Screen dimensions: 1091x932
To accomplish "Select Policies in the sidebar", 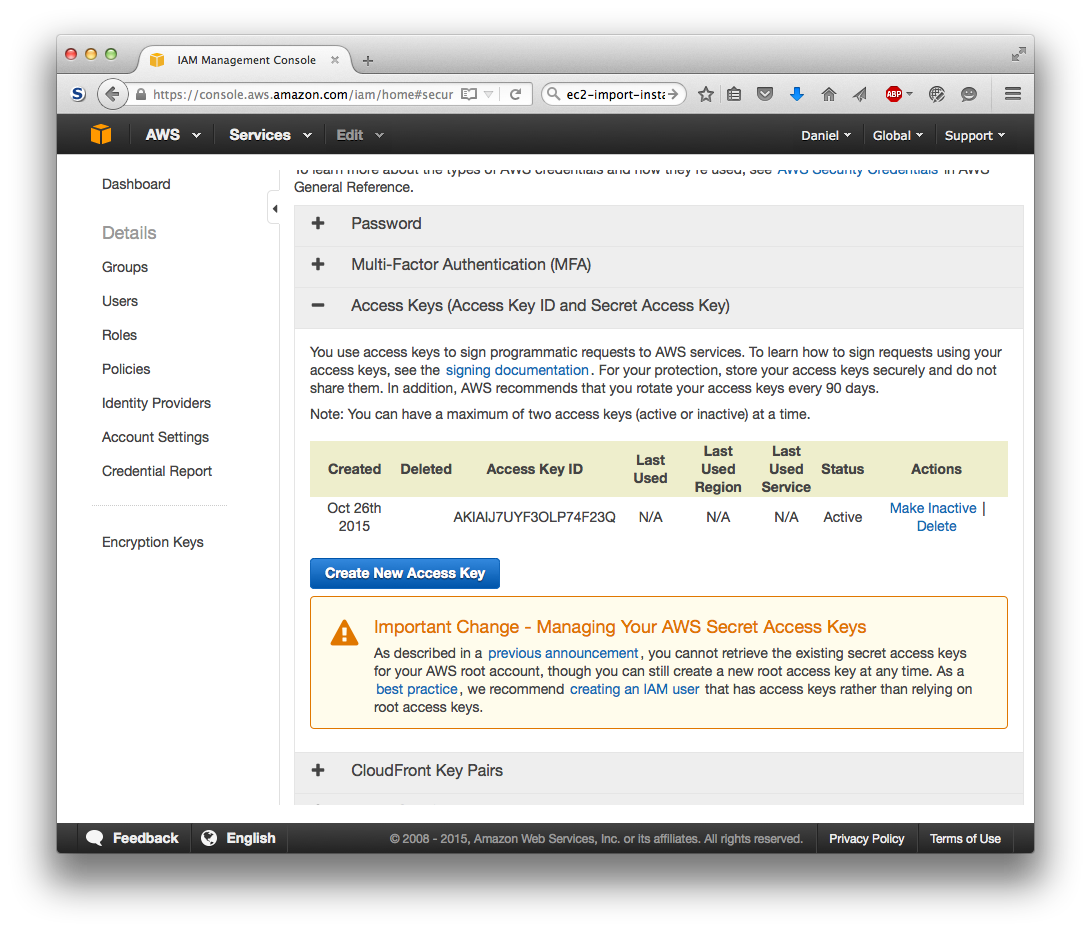I will [126, 369].
